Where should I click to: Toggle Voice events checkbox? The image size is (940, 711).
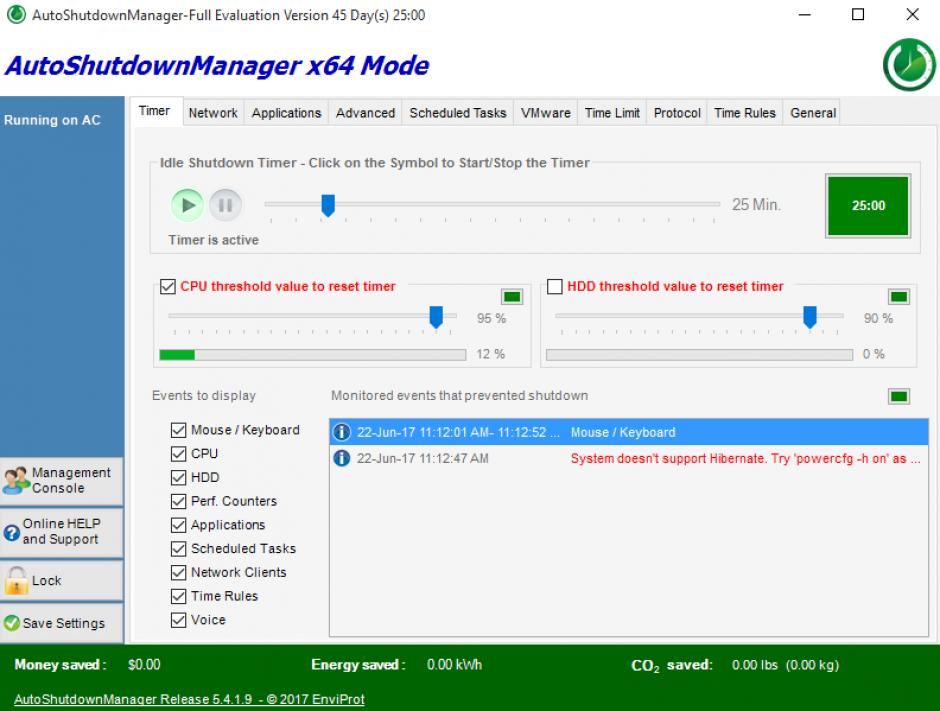tap(178, 620)
